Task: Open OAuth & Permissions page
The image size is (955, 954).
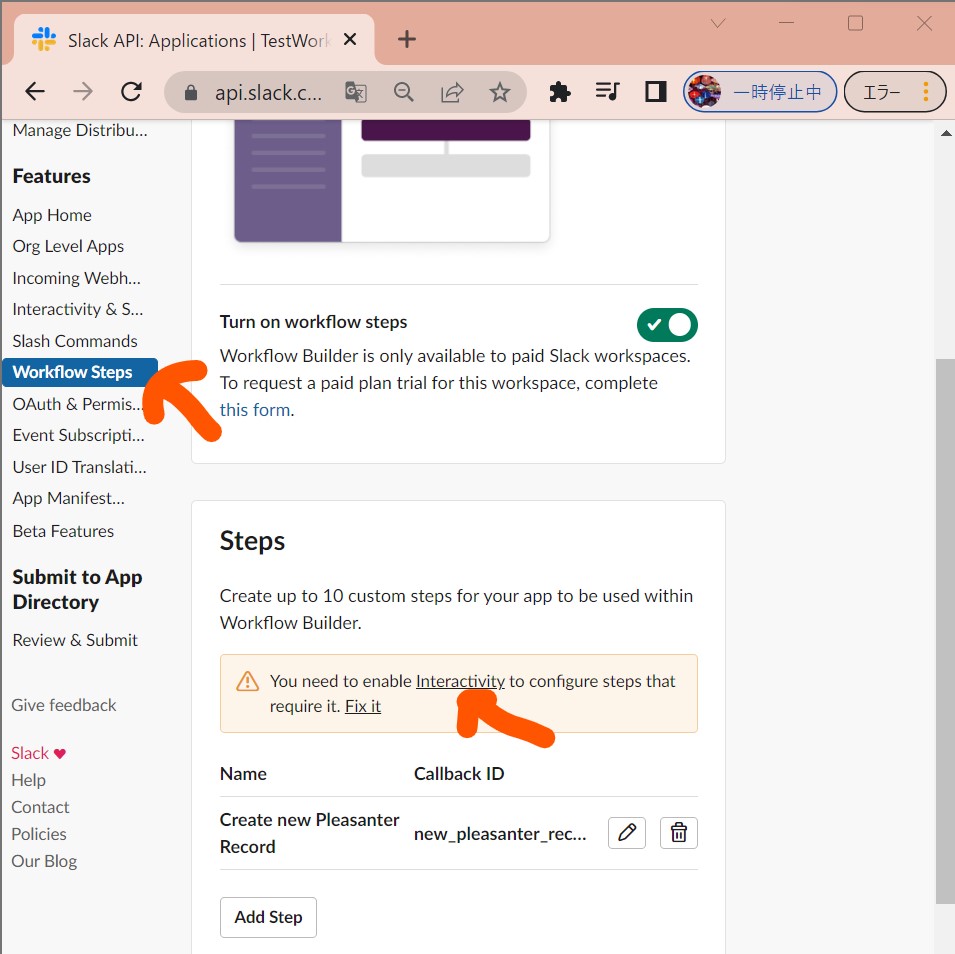Action: click(78, 404)
